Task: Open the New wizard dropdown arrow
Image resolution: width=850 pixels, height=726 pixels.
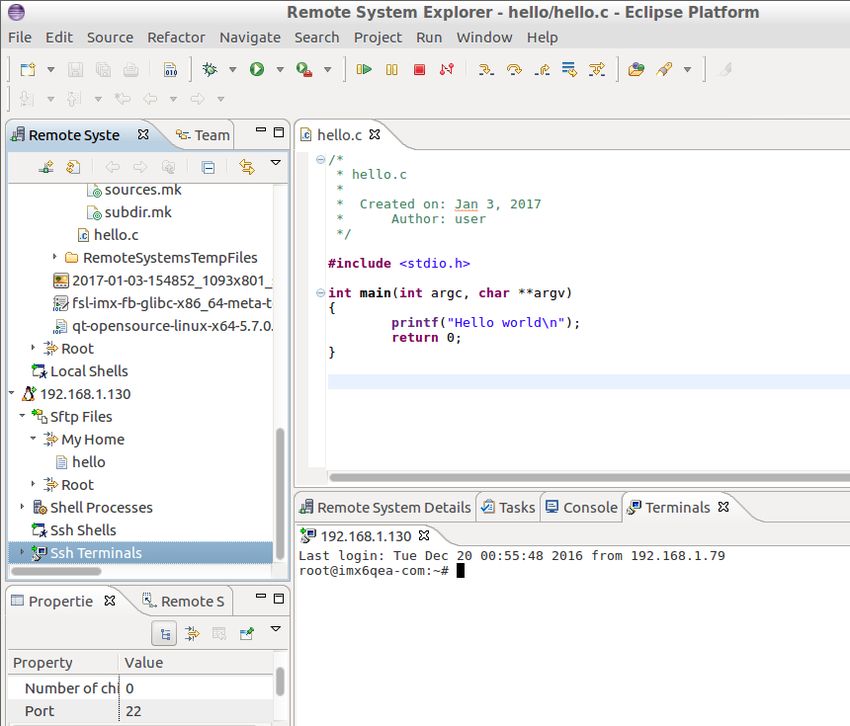Action: click(50, 69)
